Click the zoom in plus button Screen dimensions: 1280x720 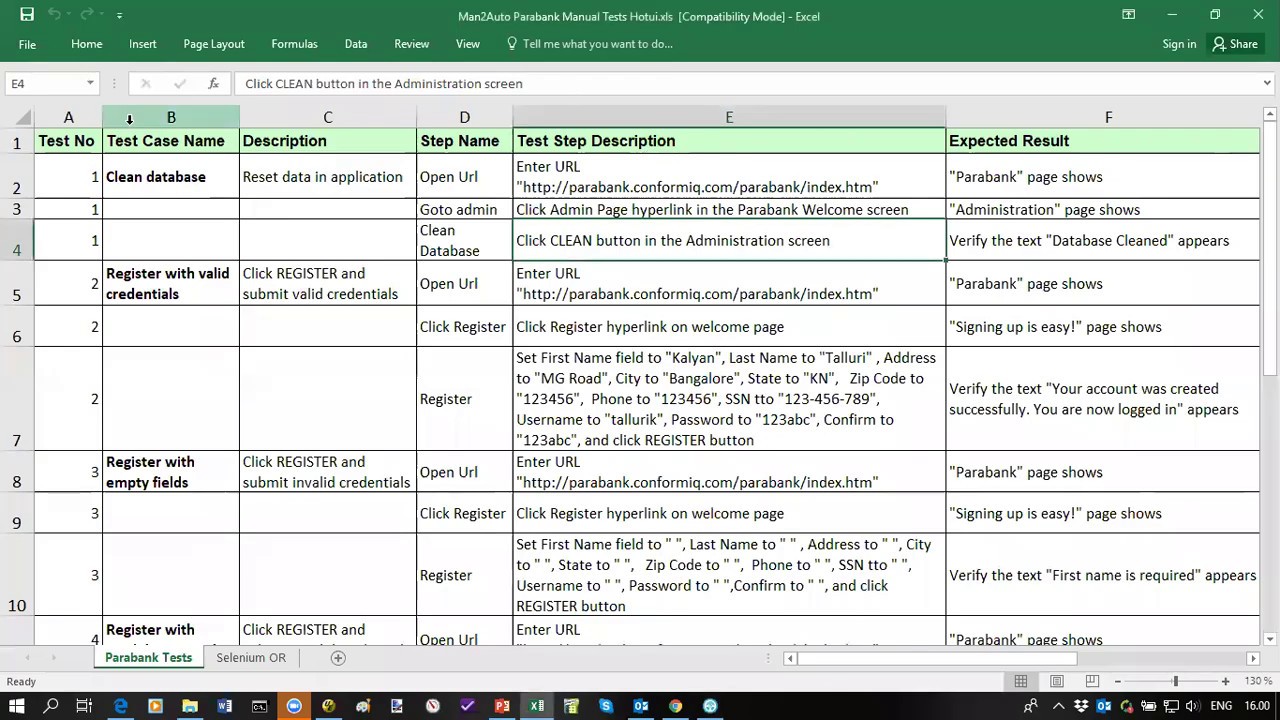click(x=1225, y=682)
